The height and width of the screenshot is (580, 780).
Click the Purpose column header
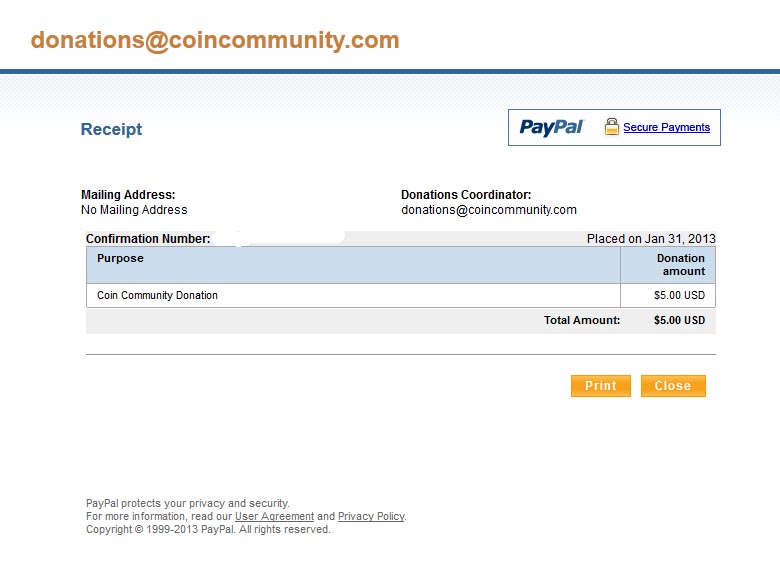[120, 258]
